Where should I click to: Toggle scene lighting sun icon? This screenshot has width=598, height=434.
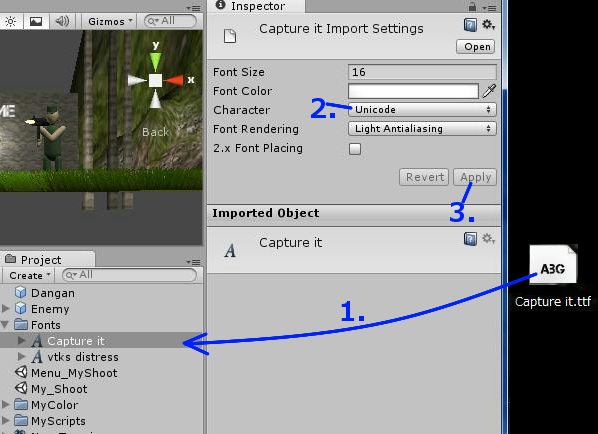coord(10,21)
